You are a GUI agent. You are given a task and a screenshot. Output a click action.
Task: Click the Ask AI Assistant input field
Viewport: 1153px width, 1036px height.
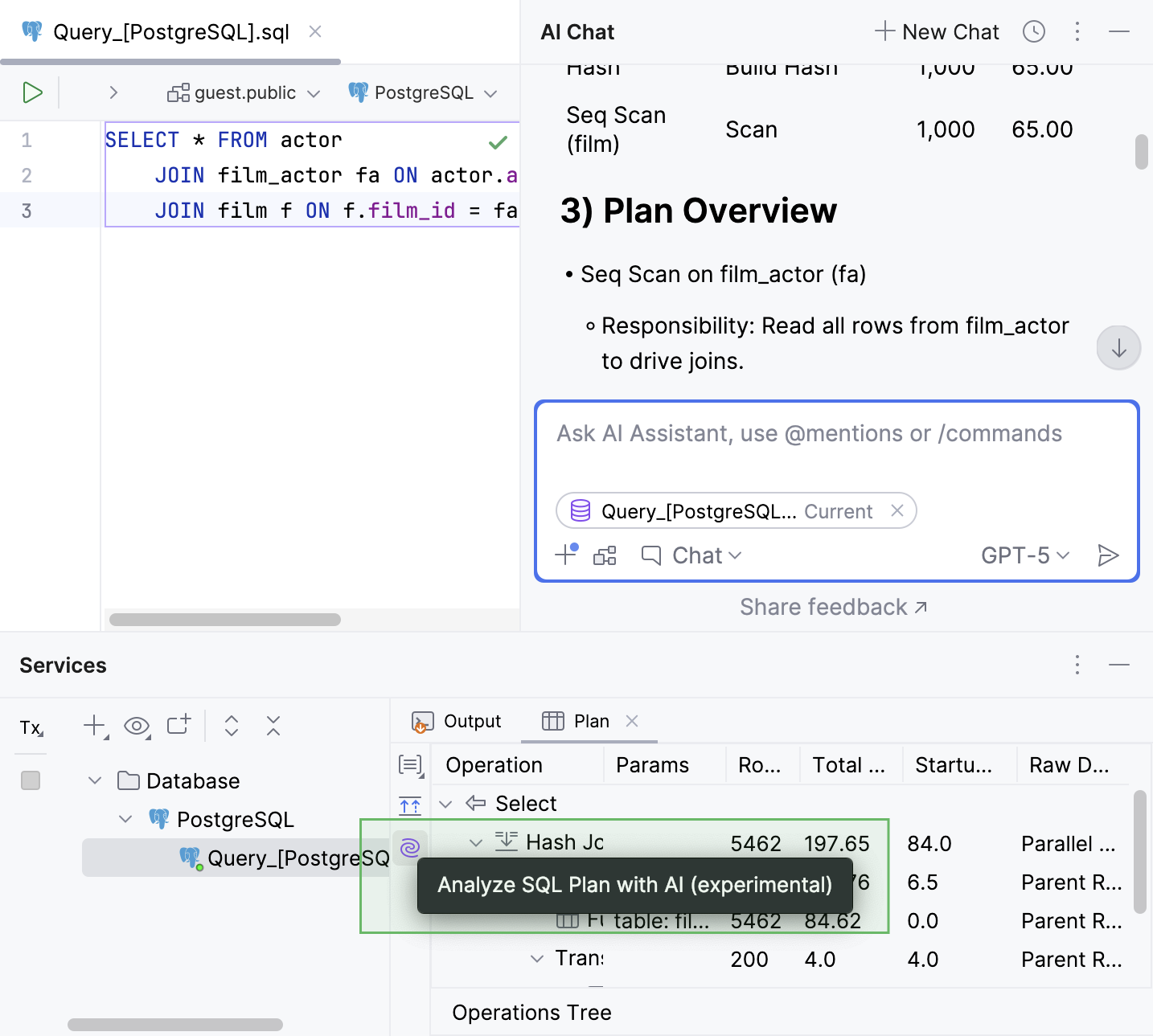click(x=807, y=433)
